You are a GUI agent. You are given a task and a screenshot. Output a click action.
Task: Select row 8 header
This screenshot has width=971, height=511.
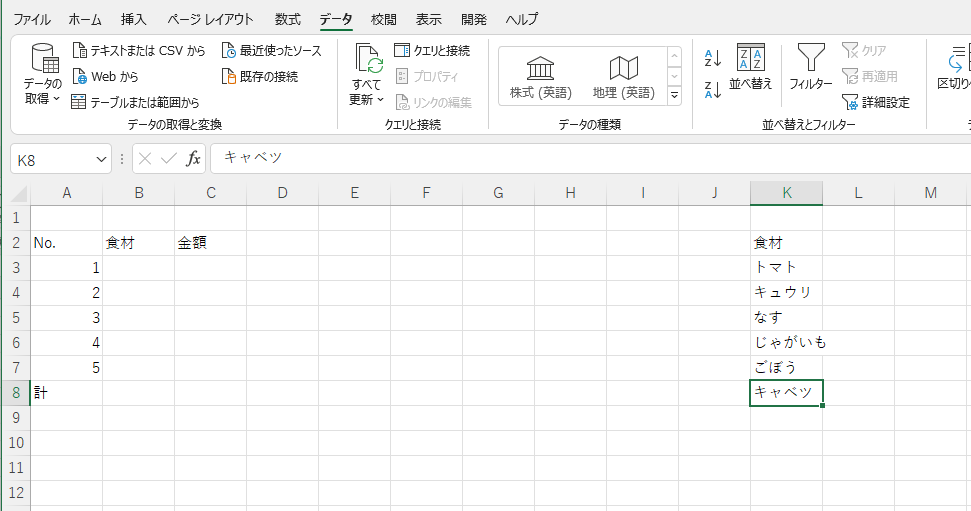tap(16, 393)
